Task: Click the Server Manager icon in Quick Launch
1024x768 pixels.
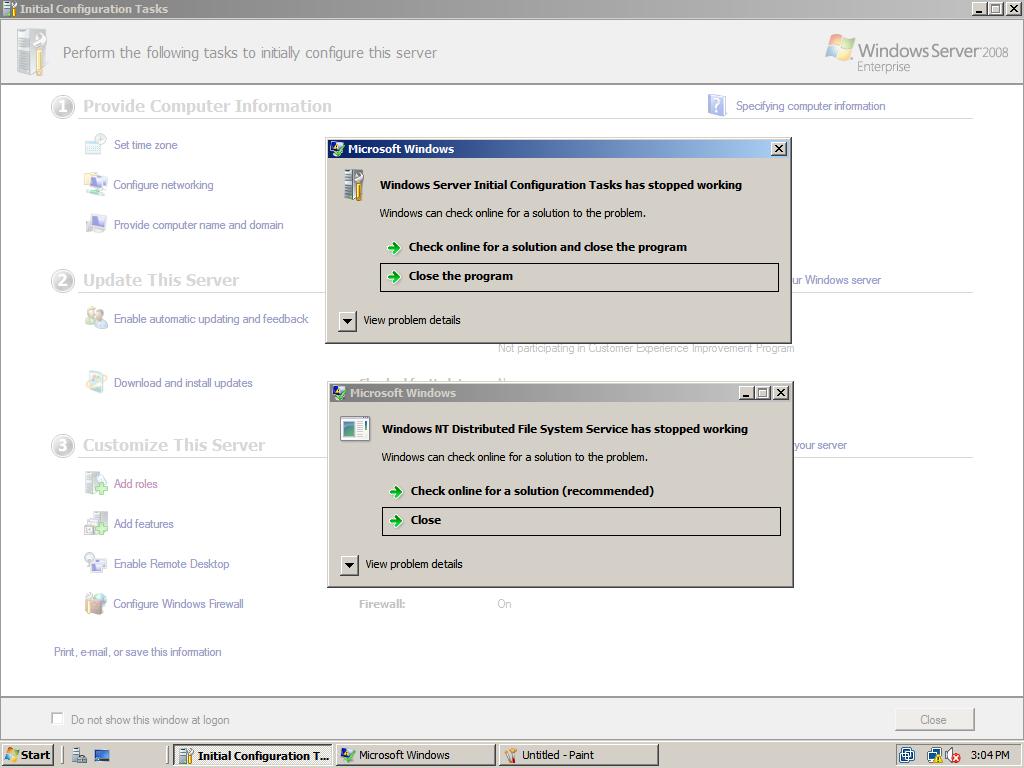Action: (80, 756)
